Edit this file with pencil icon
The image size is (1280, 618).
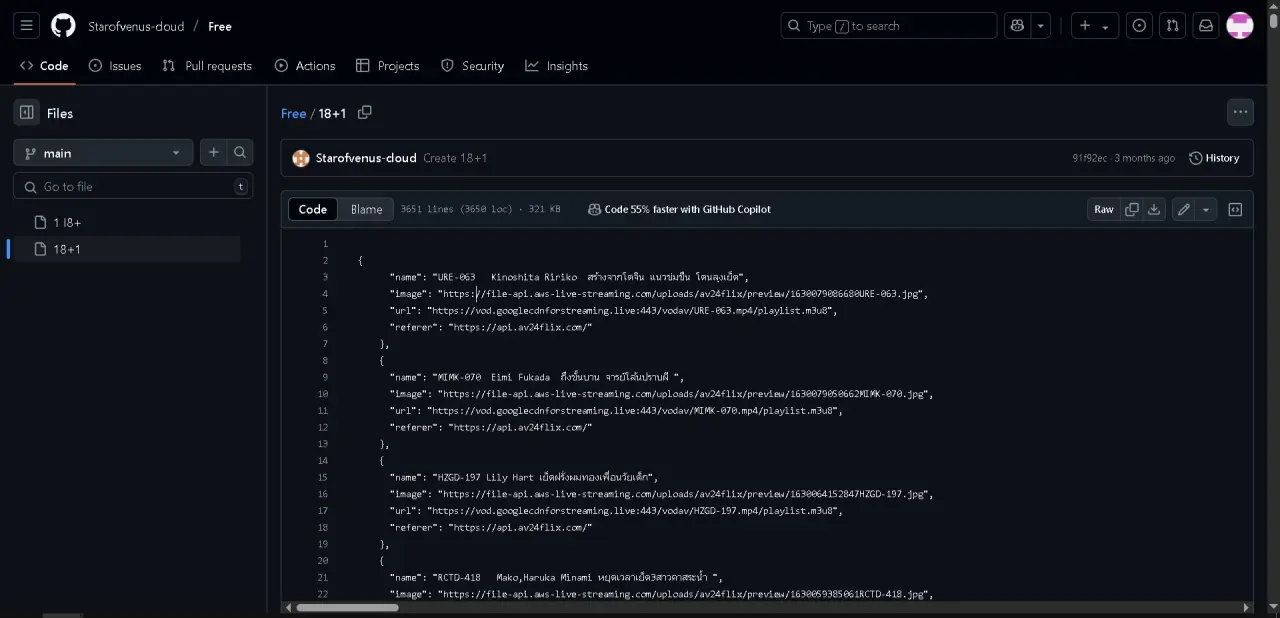click(x=1184, y=209)
